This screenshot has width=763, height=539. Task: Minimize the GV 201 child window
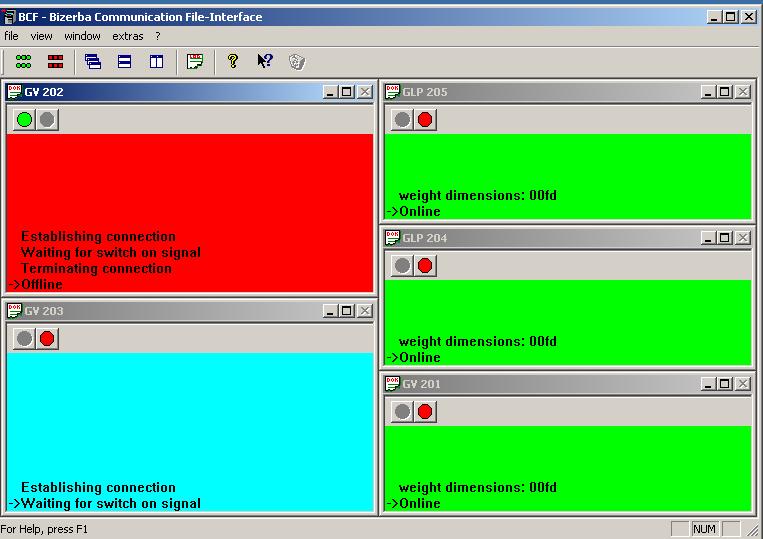pos(708,383)
